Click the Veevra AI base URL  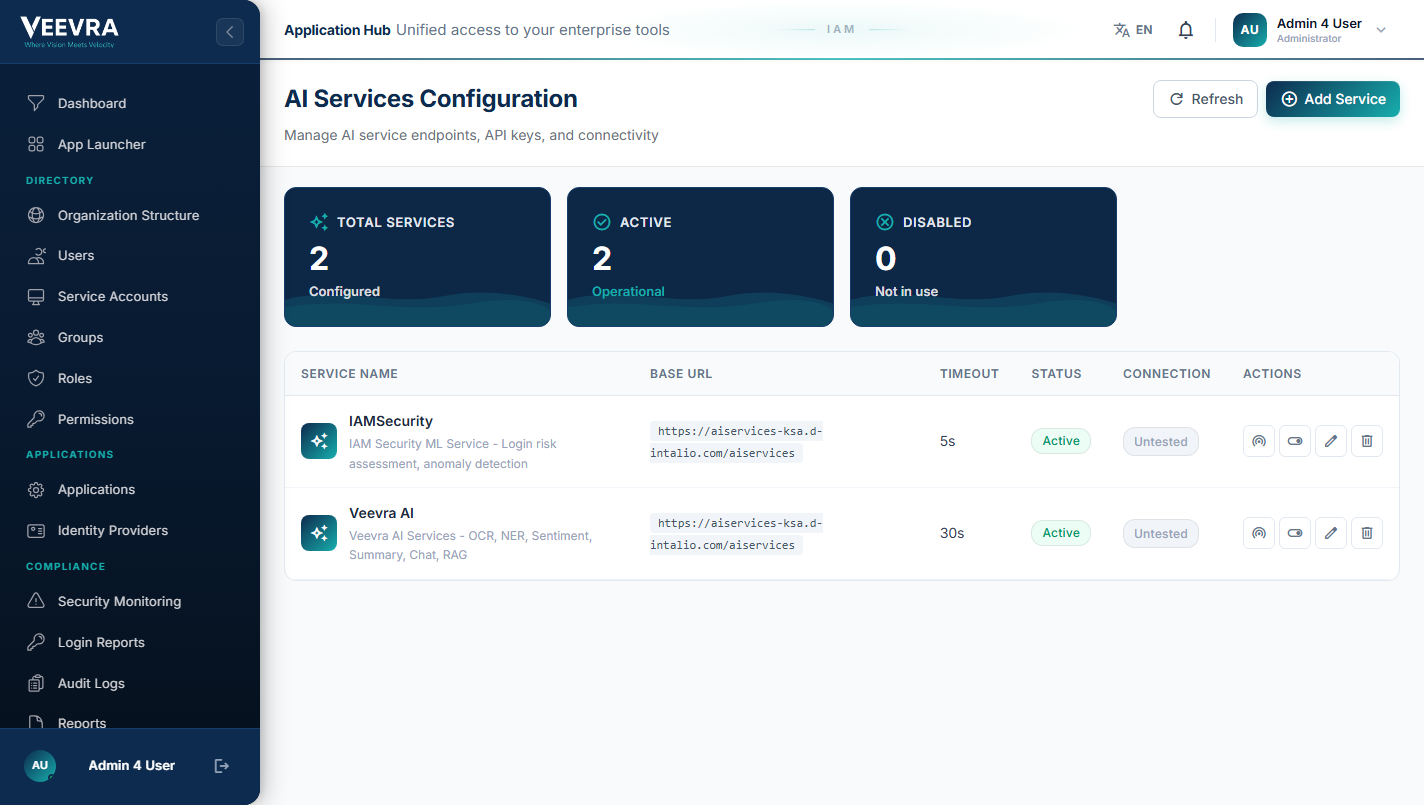tap(736, 534)
